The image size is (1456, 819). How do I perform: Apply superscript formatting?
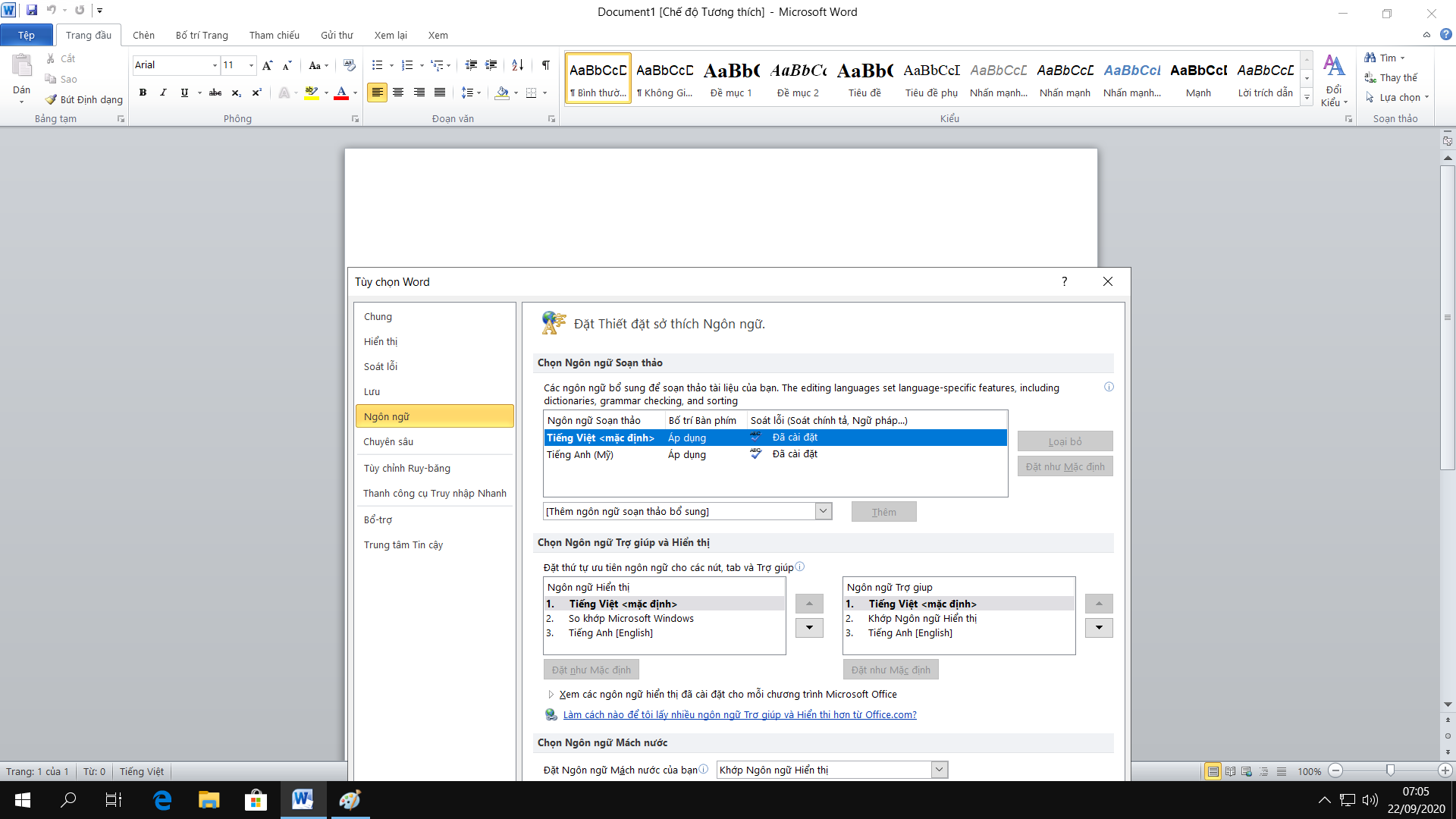(256, 93)
